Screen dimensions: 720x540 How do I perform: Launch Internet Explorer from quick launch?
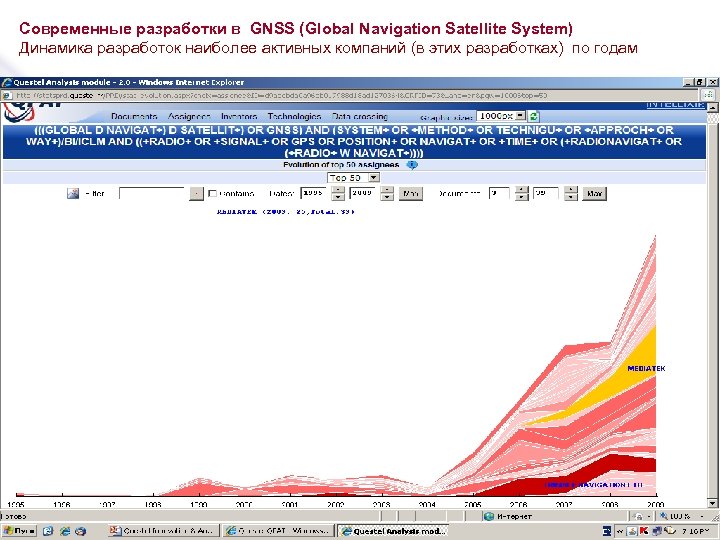(x=64, y=531)
